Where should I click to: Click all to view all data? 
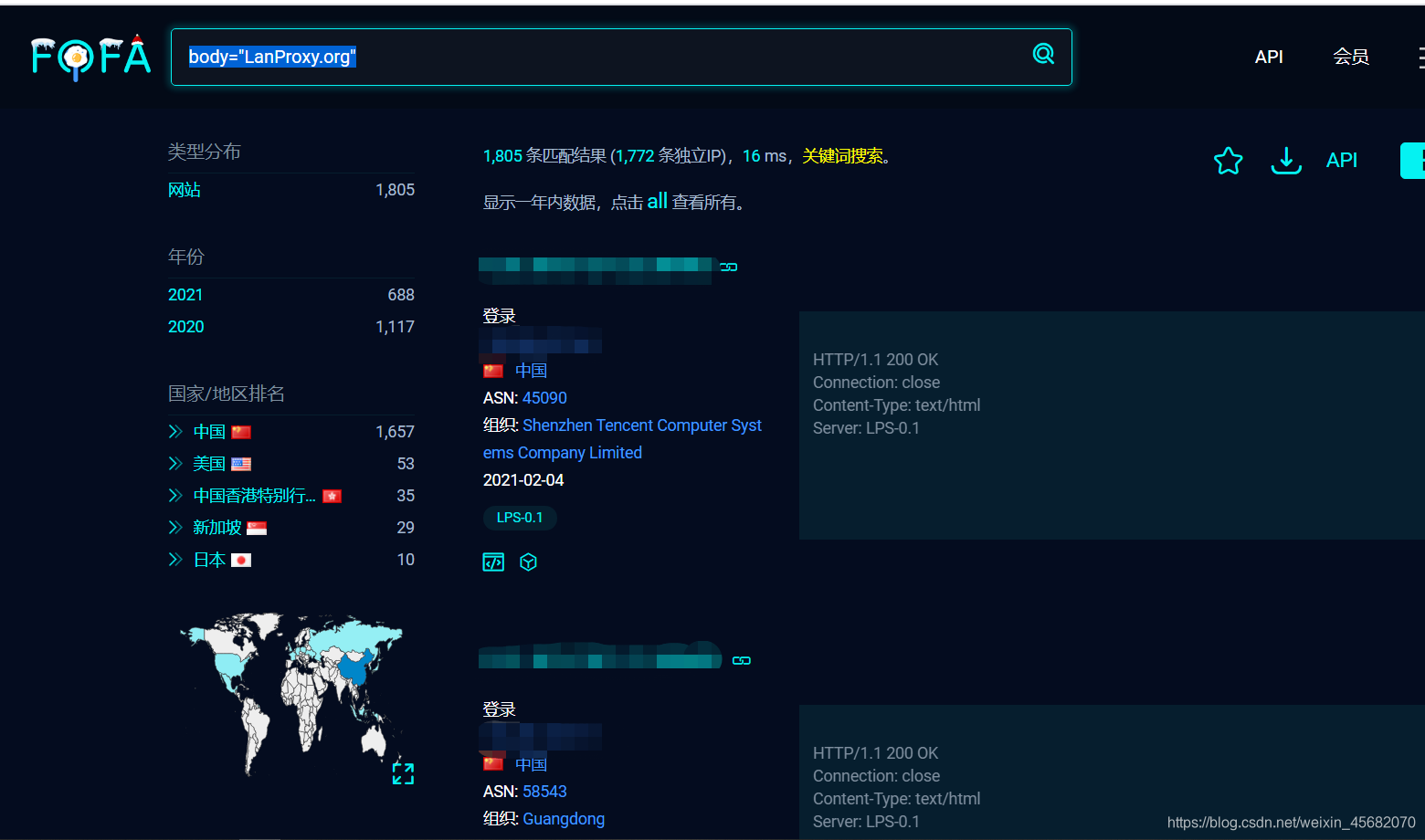click(658, 201)
